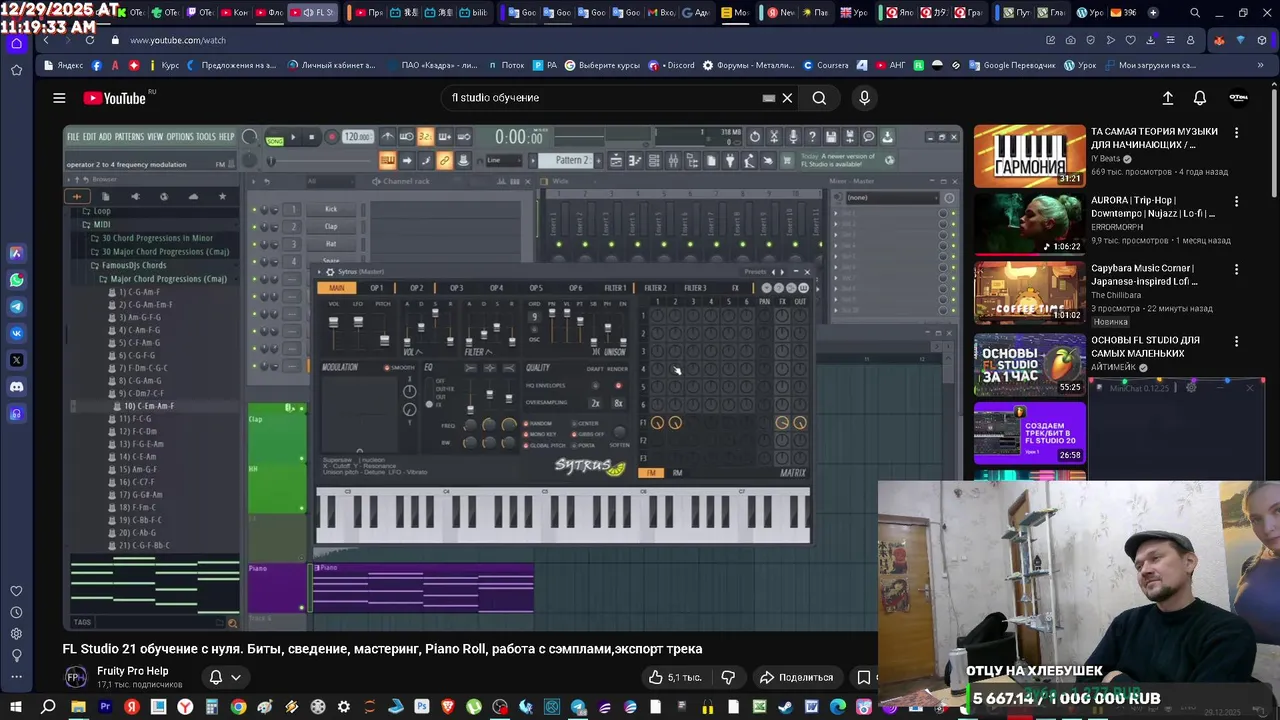Screen dimensions: 1280x720
Task: Toggle the SONG mode switch in FL Studio
Action: (275, 139)
